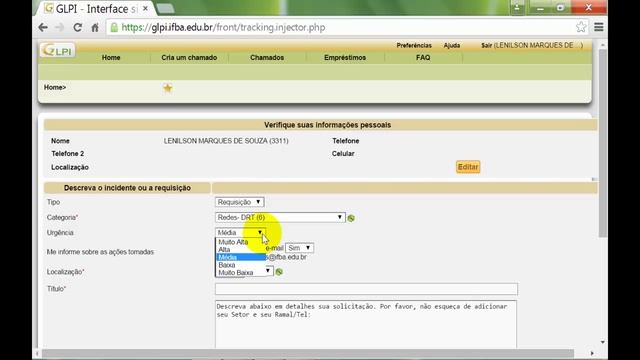Open the Categoria Redes- DRT dropdown
The width and height of the screenshot is (640, 360).
pos(280,218)
